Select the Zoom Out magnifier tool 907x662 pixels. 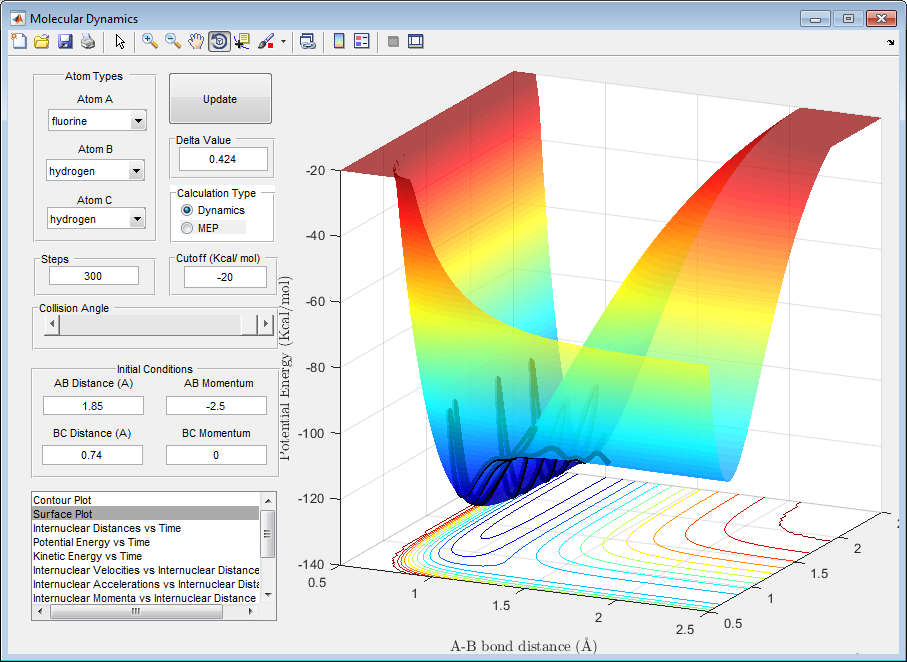(173, 41)
